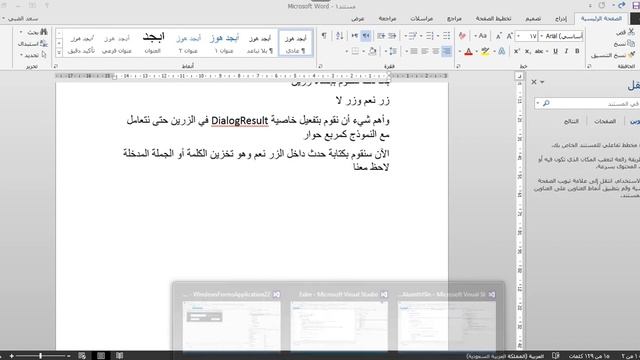Click the word count in the status bar

tap(590, 356)
